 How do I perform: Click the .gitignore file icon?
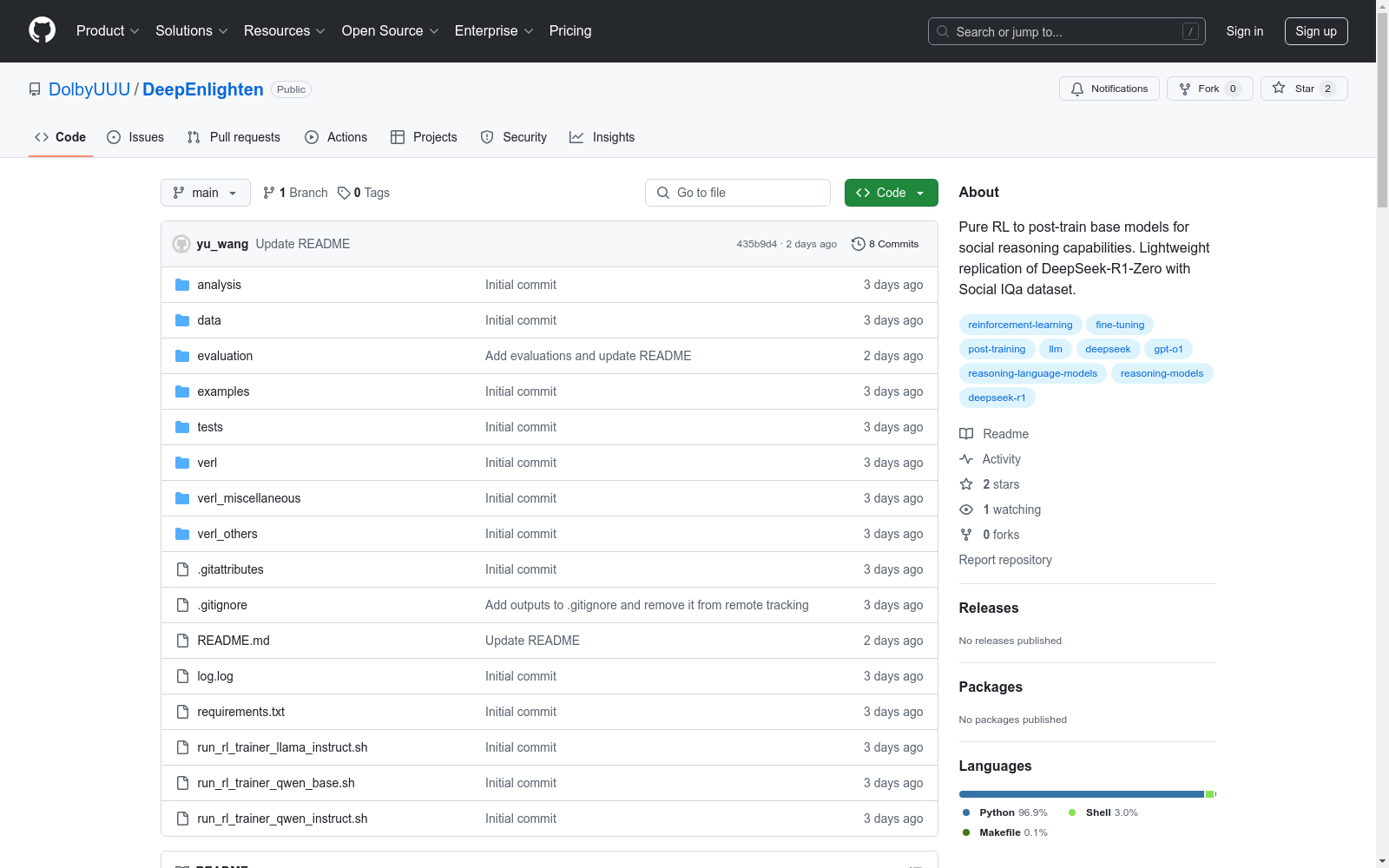pos(182,605)
